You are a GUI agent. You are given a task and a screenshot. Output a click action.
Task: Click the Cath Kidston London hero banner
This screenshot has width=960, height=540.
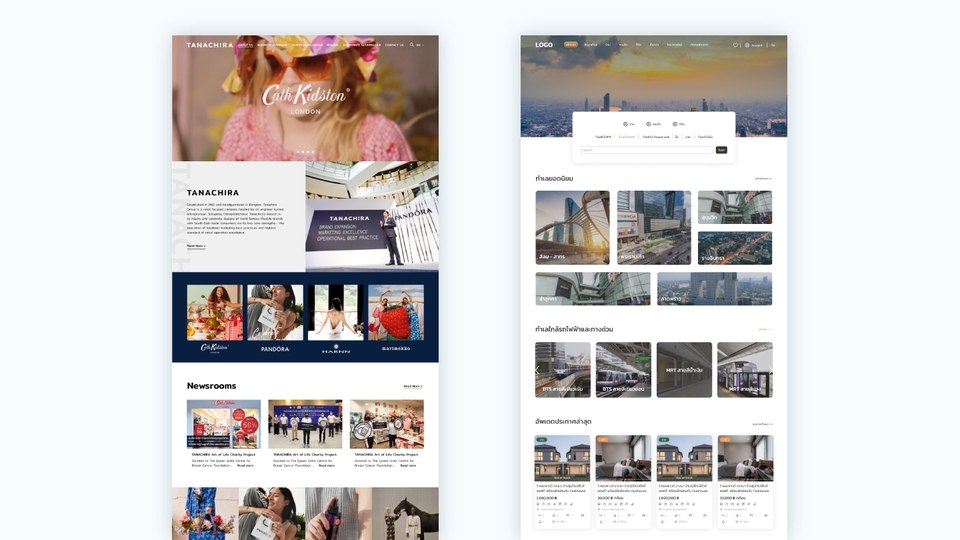click(x=305, y=98)
